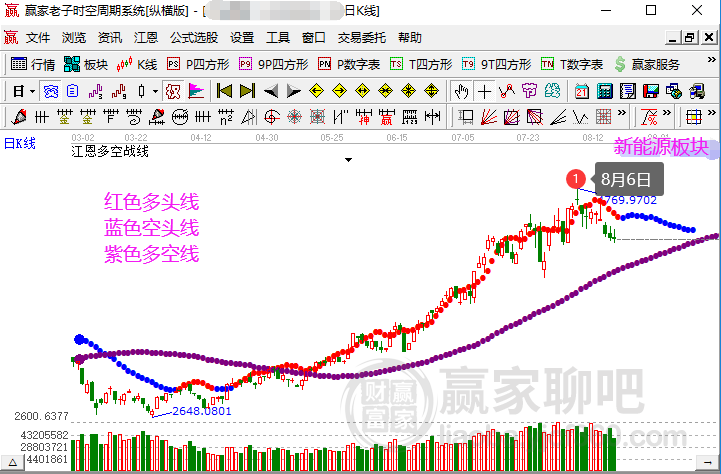
Task: Open the 交易委托 menu
Action: [361, 38]
